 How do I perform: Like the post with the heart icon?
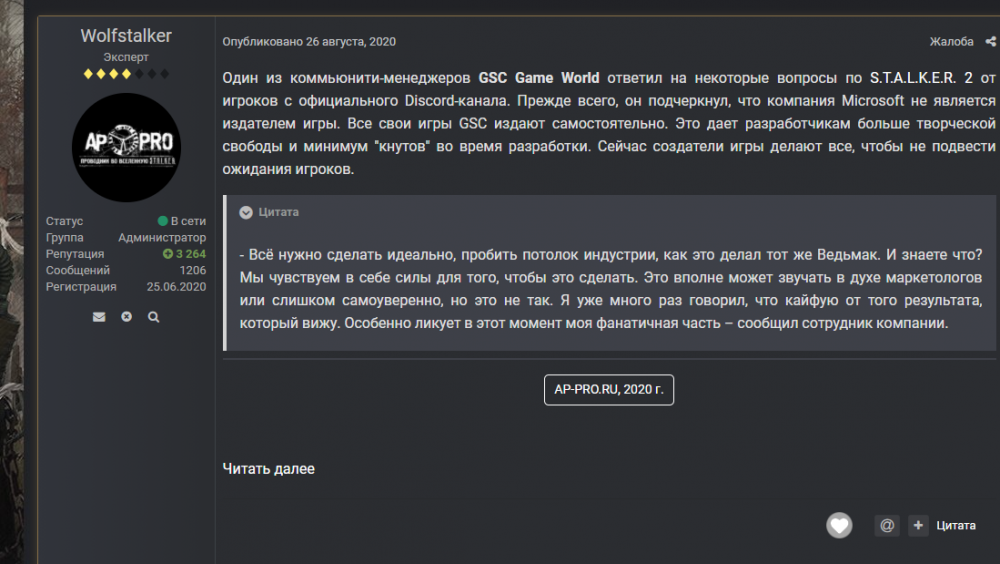point(839,525)
